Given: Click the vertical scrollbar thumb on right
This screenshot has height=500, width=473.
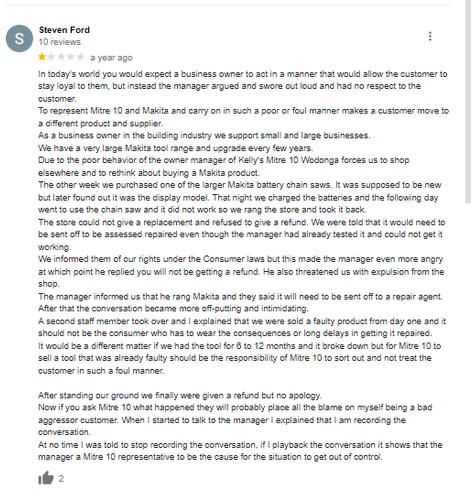Looking at the screenshot, I should point(468,101).
